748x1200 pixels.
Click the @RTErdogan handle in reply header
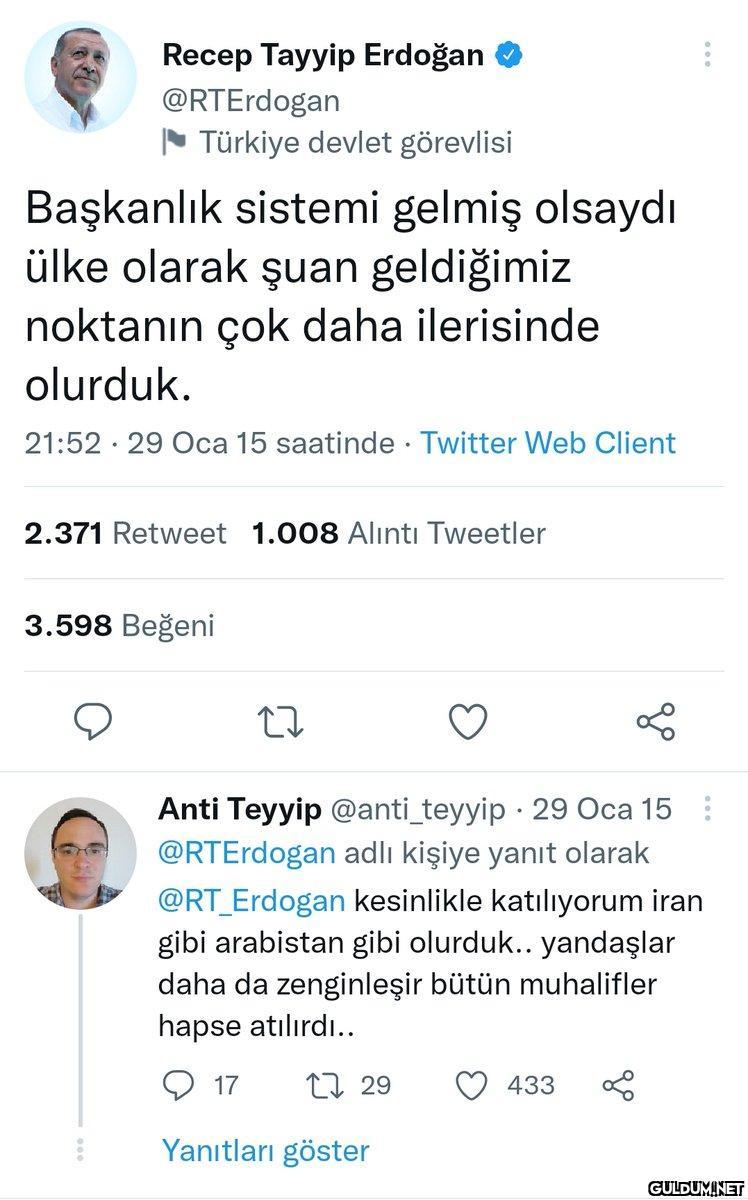[246, 853]
